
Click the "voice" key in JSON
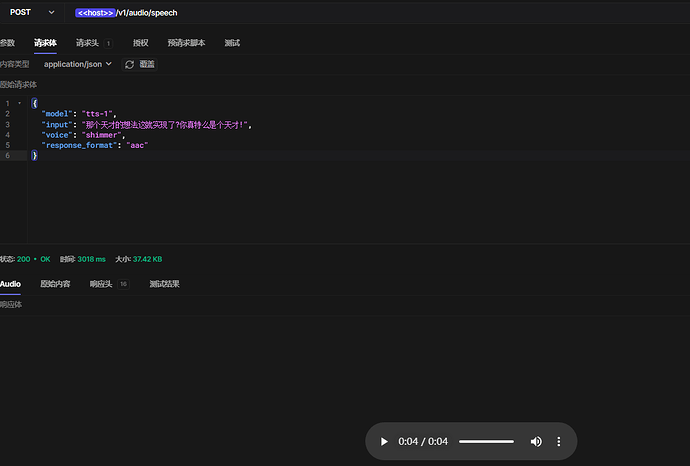click(57, 135)
